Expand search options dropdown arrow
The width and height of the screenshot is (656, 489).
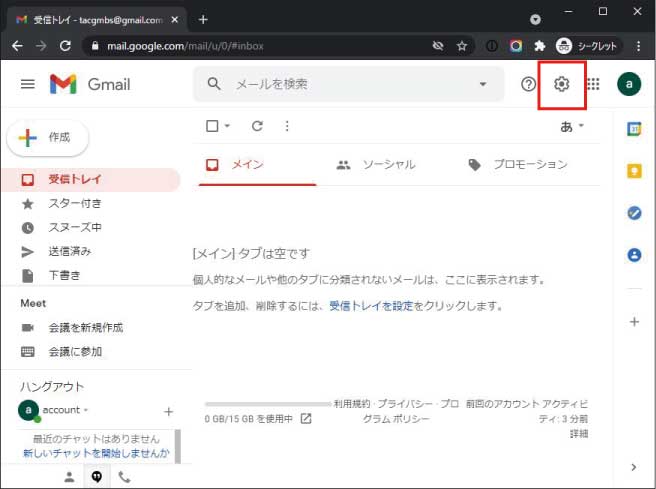(483, 84)
